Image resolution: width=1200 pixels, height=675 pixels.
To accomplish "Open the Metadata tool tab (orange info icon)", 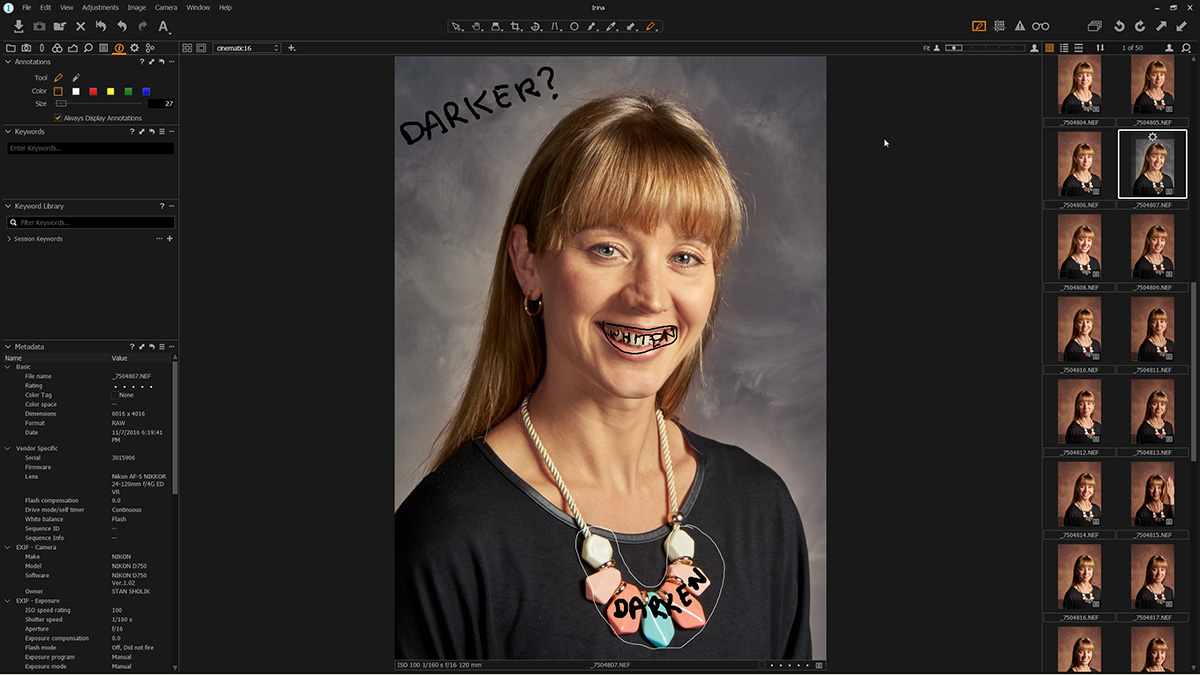I will click(x=119, y=47).
